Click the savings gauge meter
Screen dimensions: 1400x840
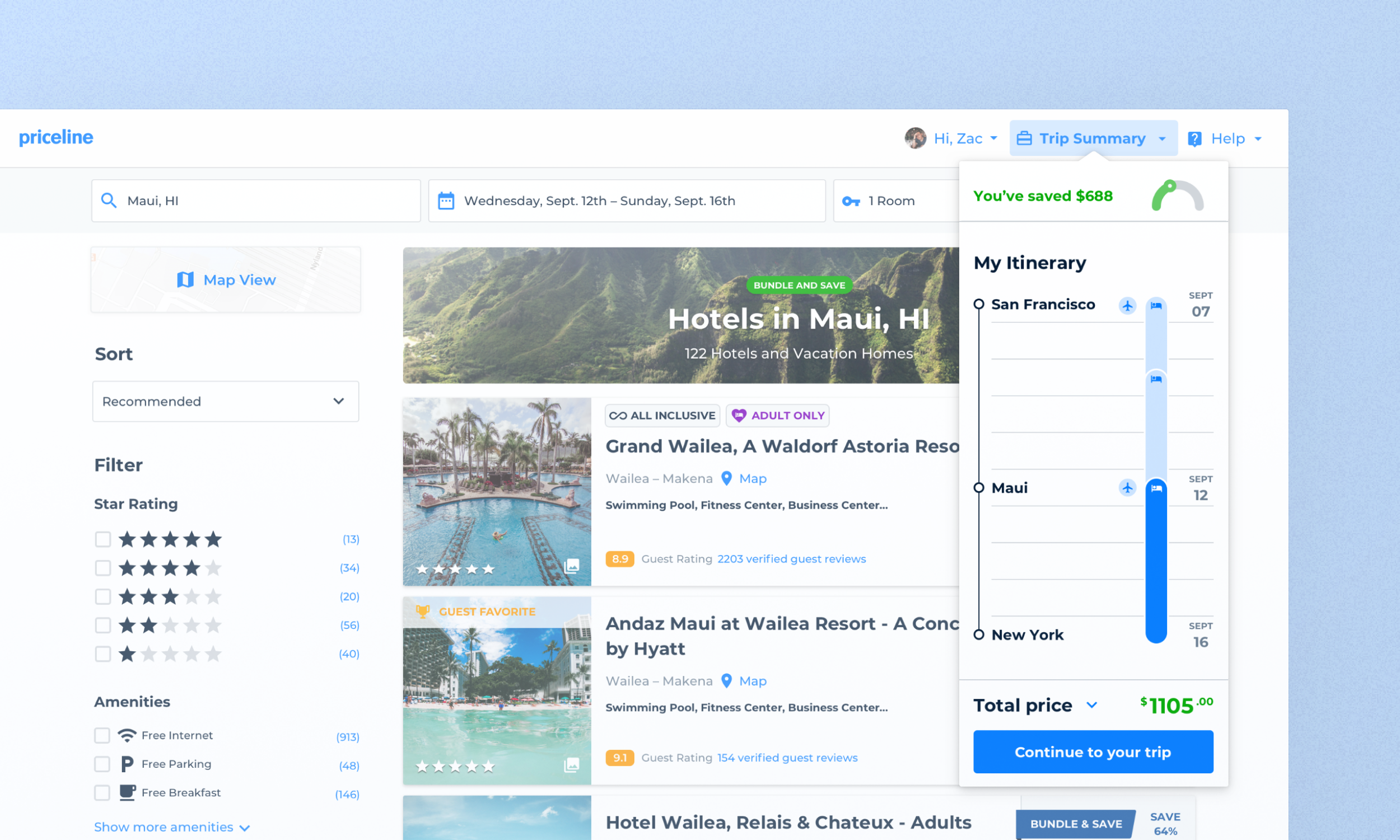(1177, 196)
